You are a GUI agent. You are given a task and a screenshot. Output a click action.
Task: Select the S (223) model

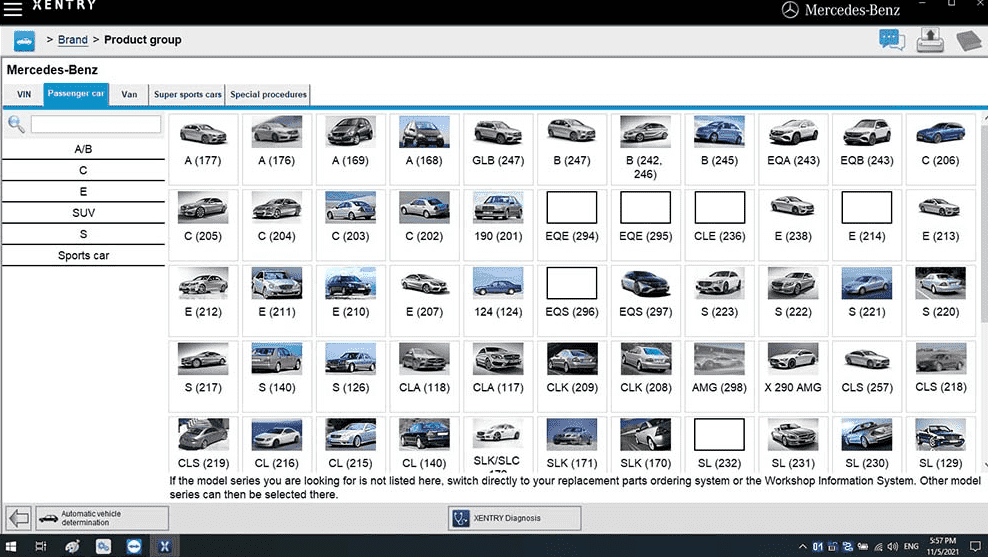tap(719, 300)
